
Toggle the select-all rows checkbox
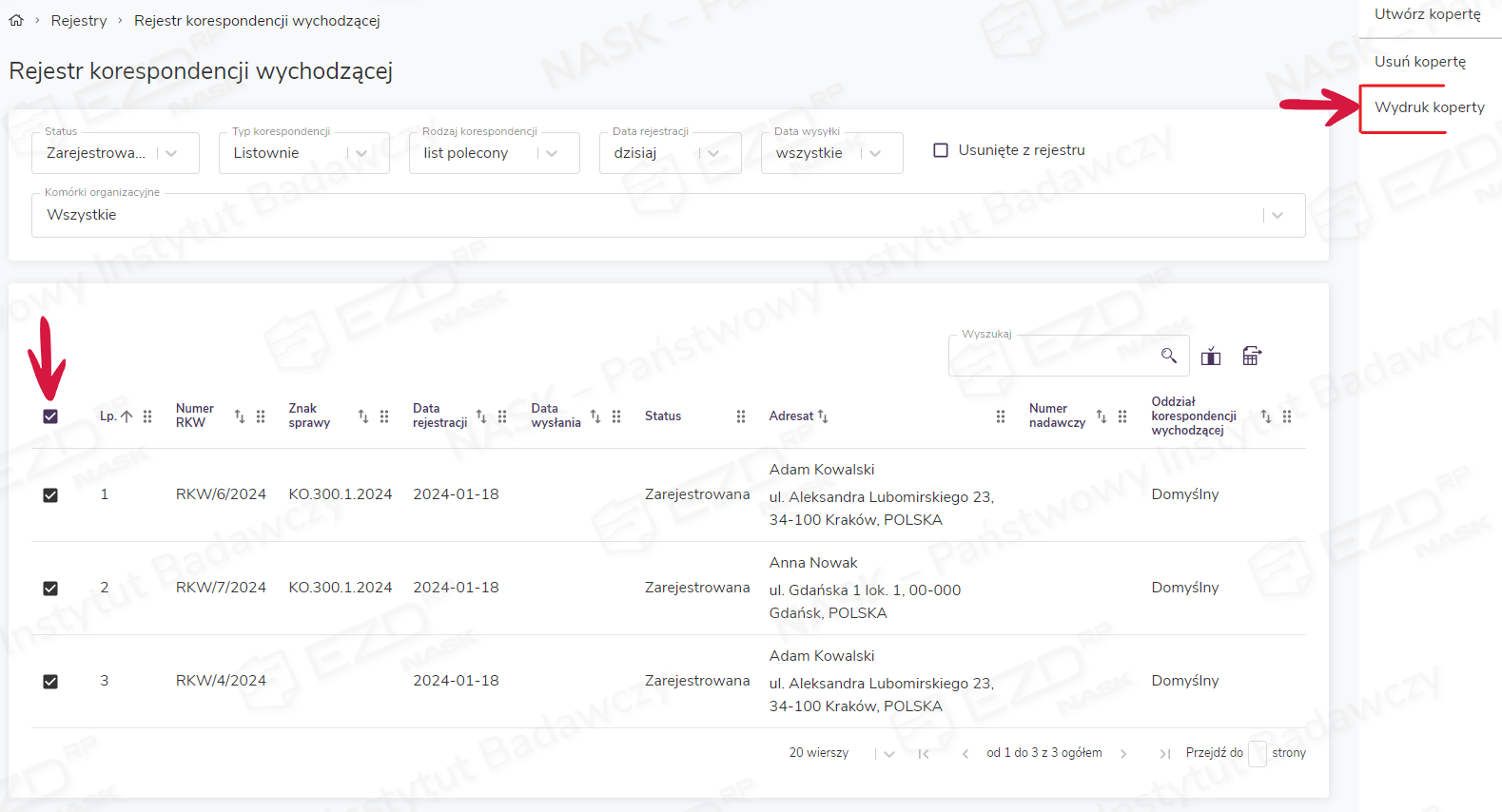click(50, 416)
